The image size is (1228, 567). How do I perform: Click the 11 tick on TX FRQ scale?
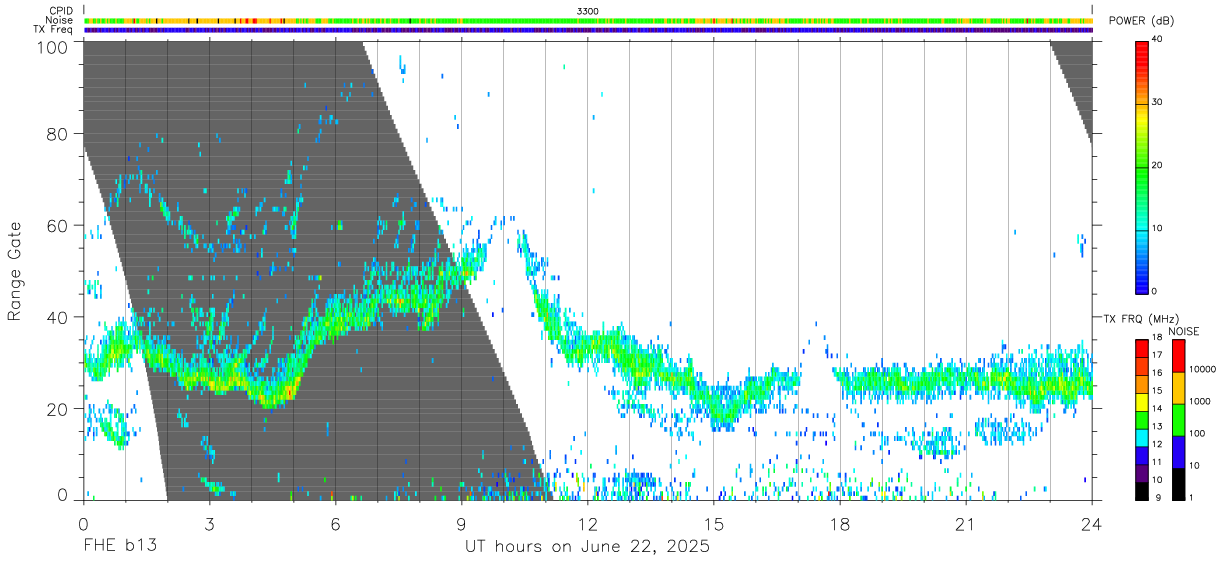(x=1156, y=462)
